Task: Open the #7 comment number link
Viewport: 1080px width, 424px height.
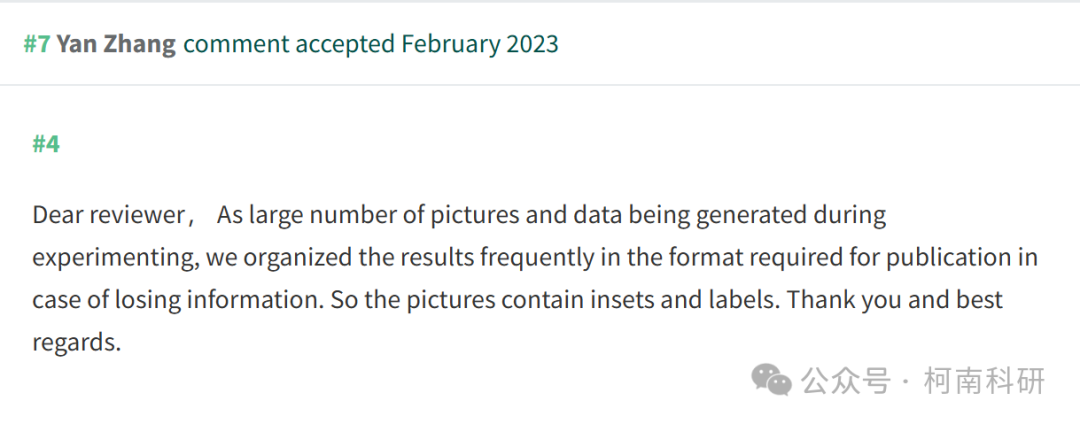Action: tap(37, 44)
